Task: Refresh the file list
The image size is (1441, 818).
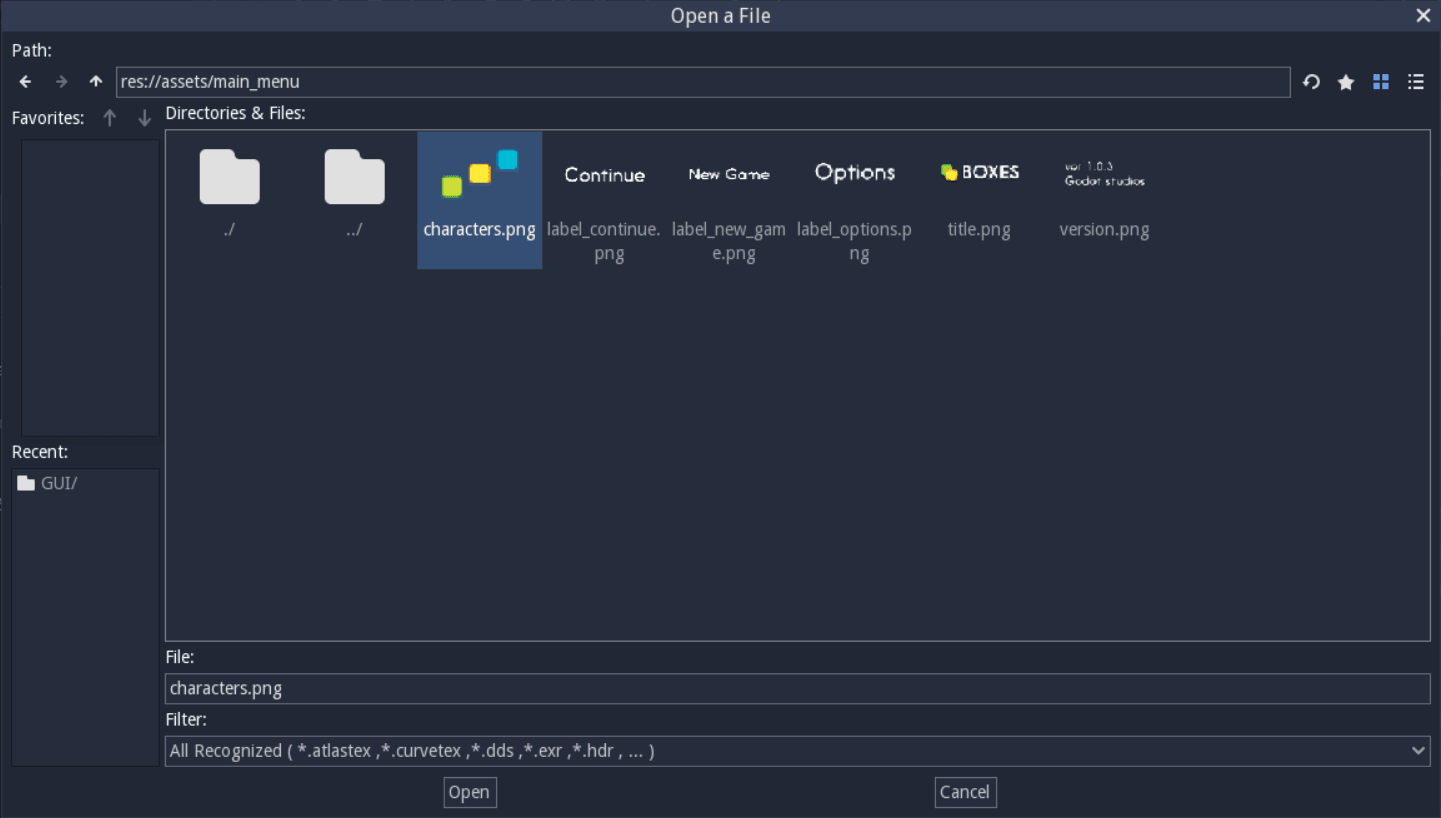Action: [1311, 82]
